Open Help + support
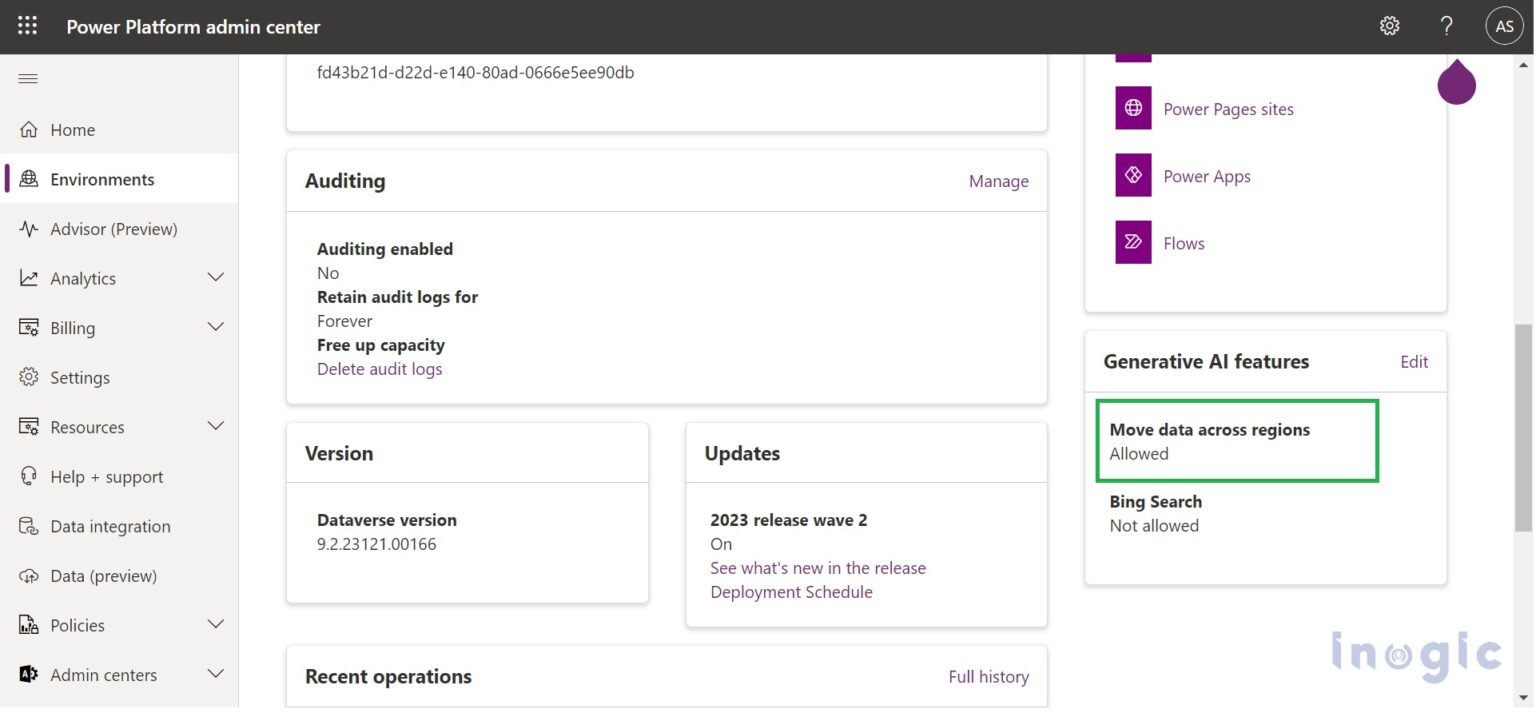Screen dimensions: 1536x713 (107, 476)
